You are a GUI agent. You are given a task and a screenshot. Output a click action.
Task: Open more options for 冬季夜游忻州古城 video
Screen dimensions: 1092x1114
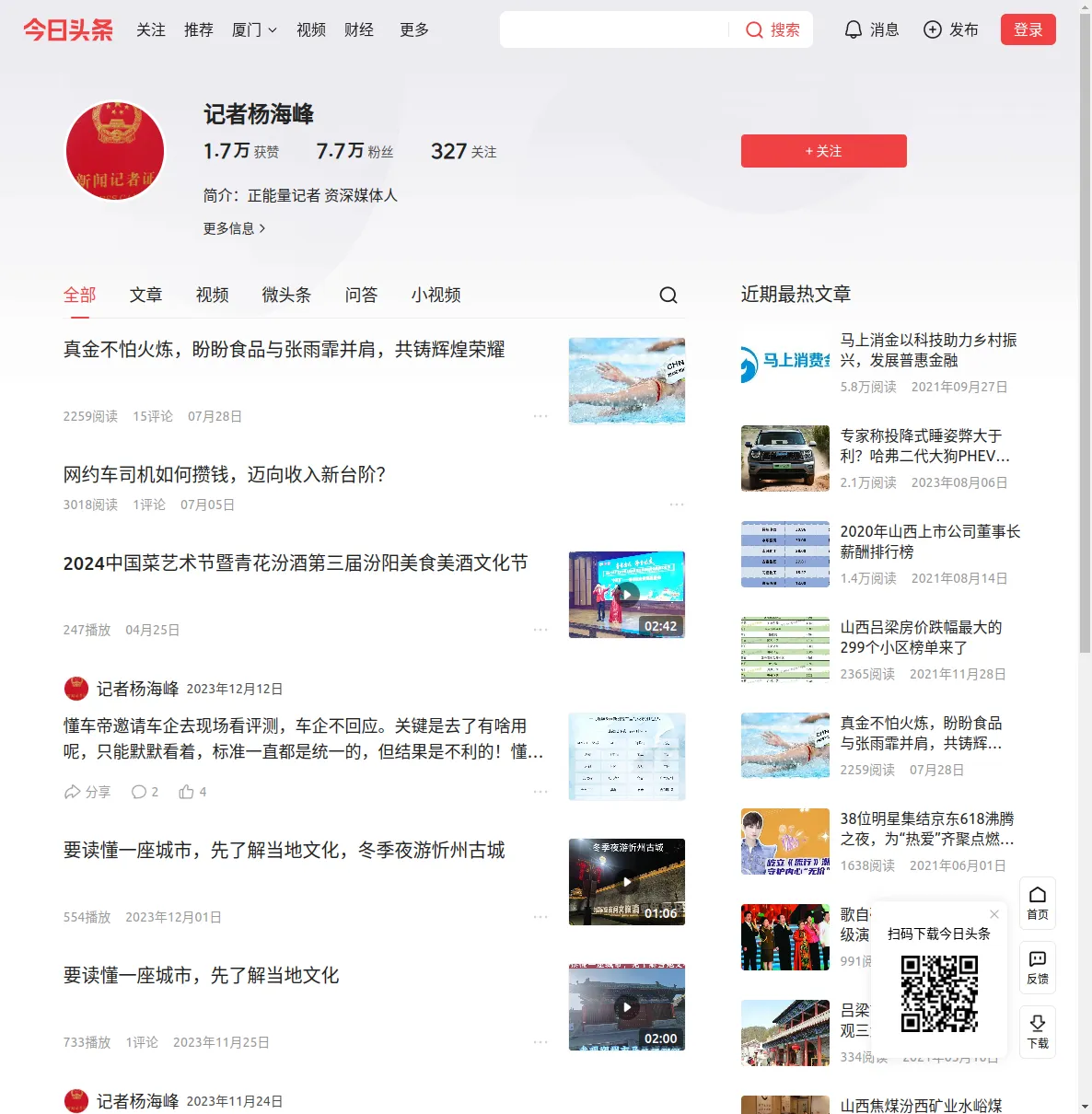(x=540, y=917)
